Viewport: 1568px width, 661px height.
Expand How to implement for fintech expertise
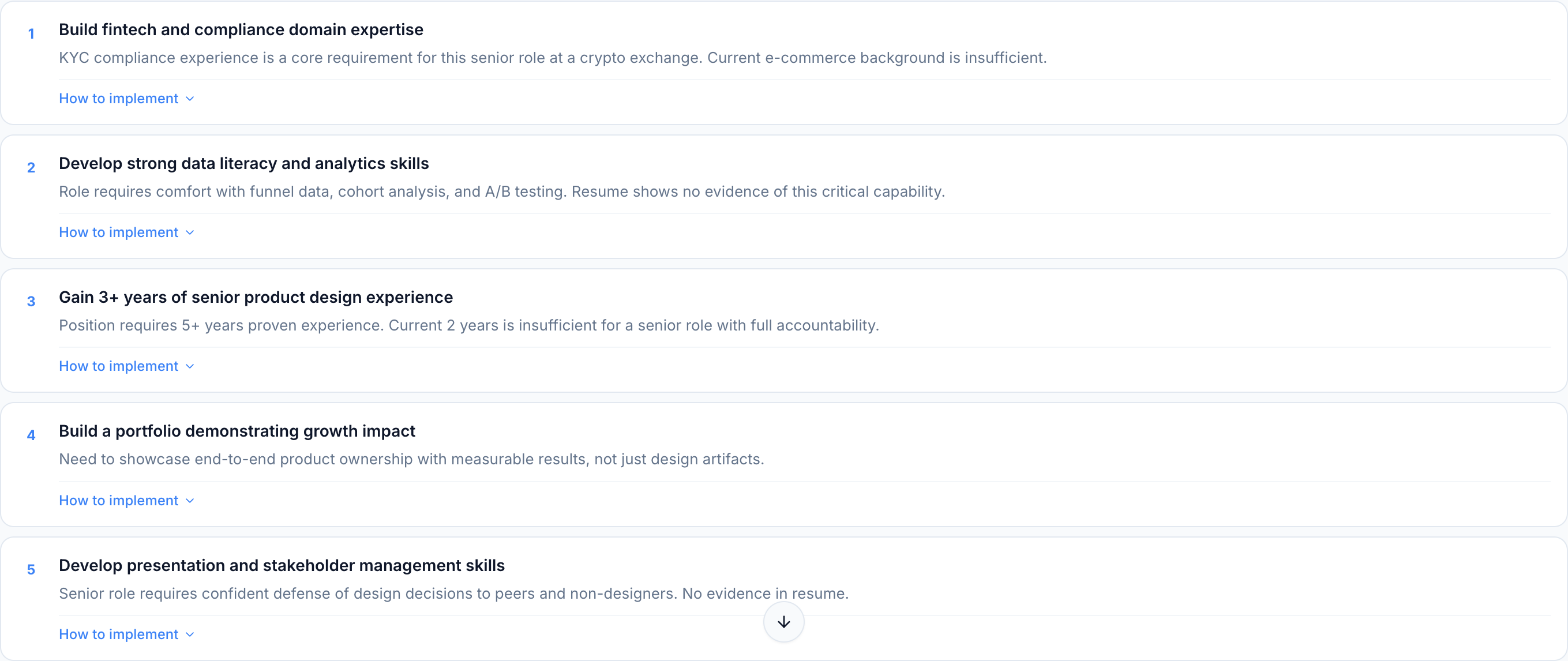click(126, 99)
